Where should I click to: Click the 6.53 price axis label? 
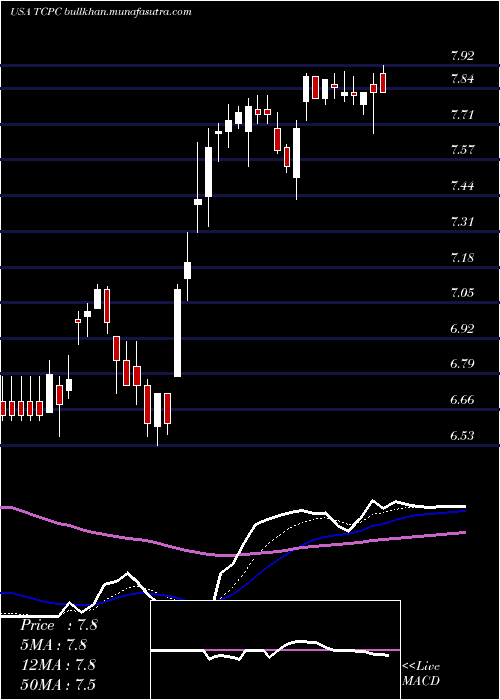[462, 435]
